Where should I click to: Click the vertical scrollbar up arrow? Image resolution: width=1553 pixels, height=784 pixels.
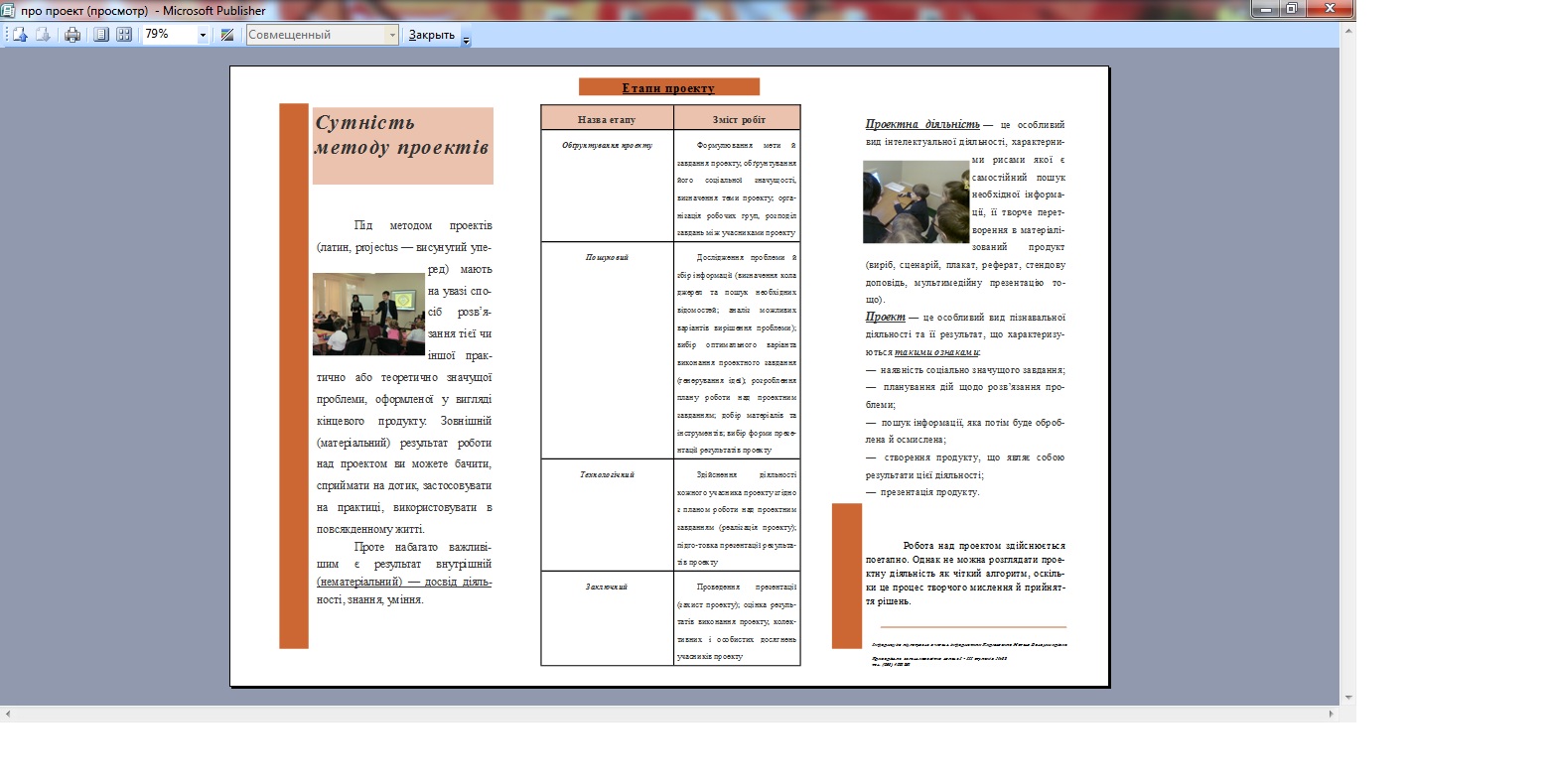click(1348, 33)
